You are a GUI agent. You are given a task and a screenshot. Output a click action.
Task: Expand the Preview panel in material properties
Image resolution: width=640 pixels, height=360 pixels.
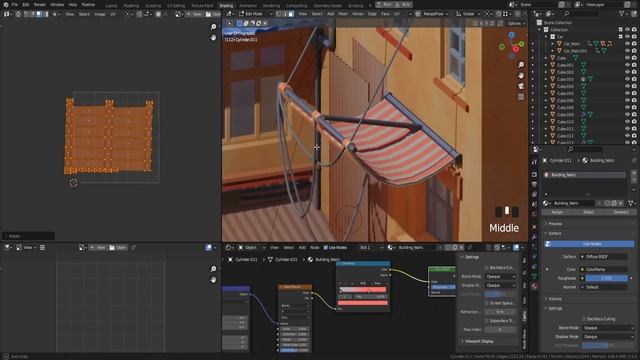point(555,224)
